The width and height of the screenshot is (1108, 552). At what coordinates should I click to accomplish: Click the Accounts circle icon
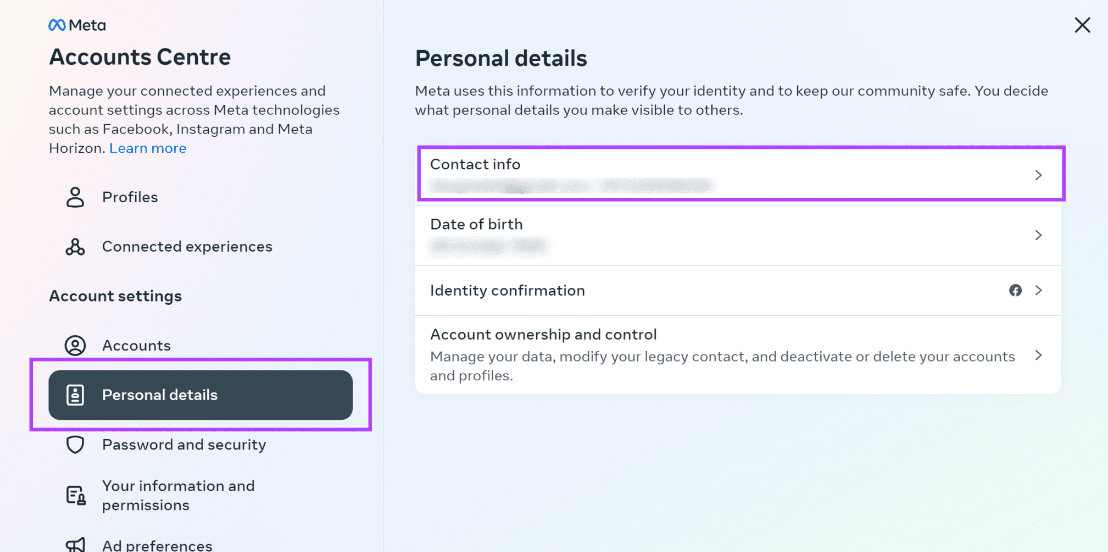tap(75, 346)
